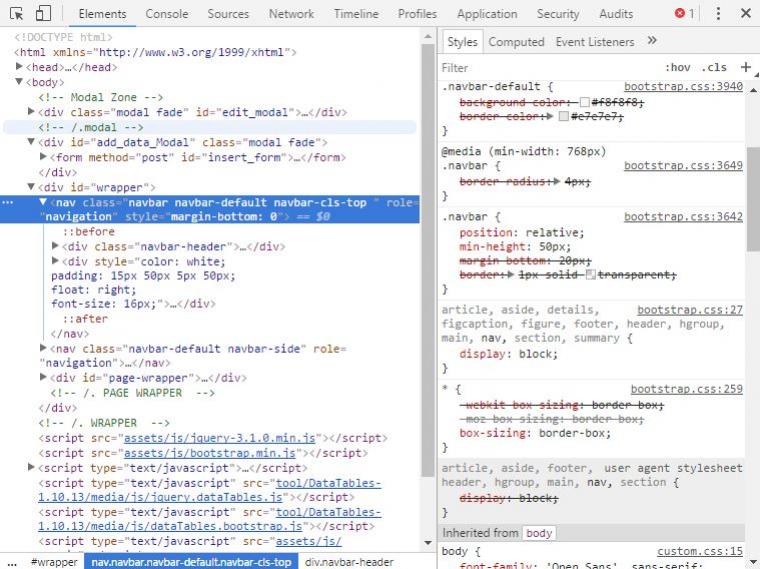Image resolution: width=760 pixels, height=569 pixels.
Task: Close the DevTools panel
Action: coord(746,14)
